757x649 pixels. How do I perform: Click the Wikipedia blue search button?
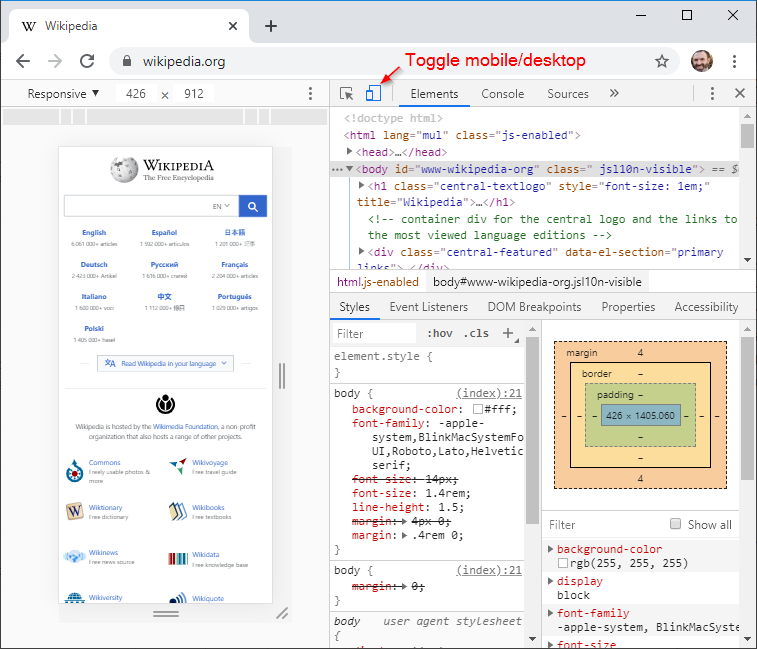pos(253,206)
